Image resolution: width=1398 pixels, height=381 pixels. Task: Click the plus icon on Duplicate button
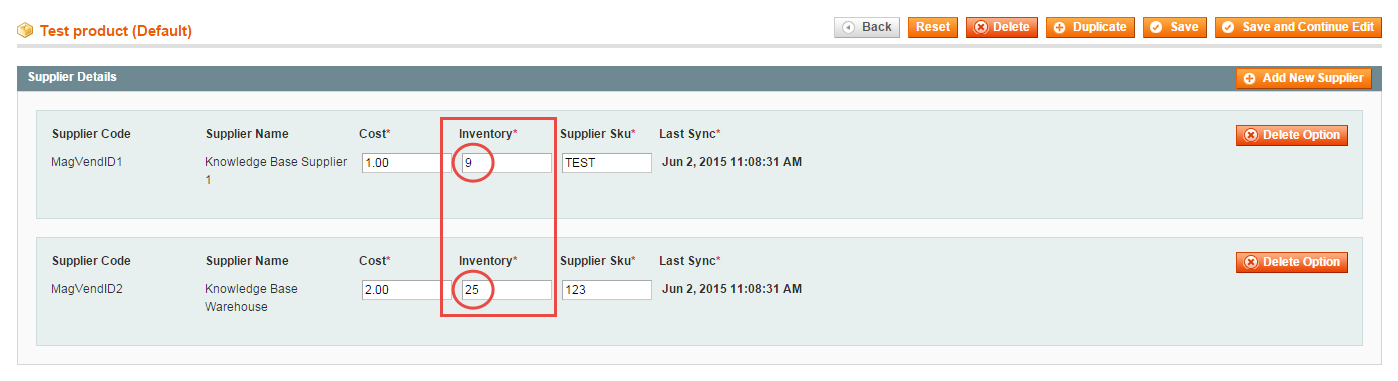1060,28
